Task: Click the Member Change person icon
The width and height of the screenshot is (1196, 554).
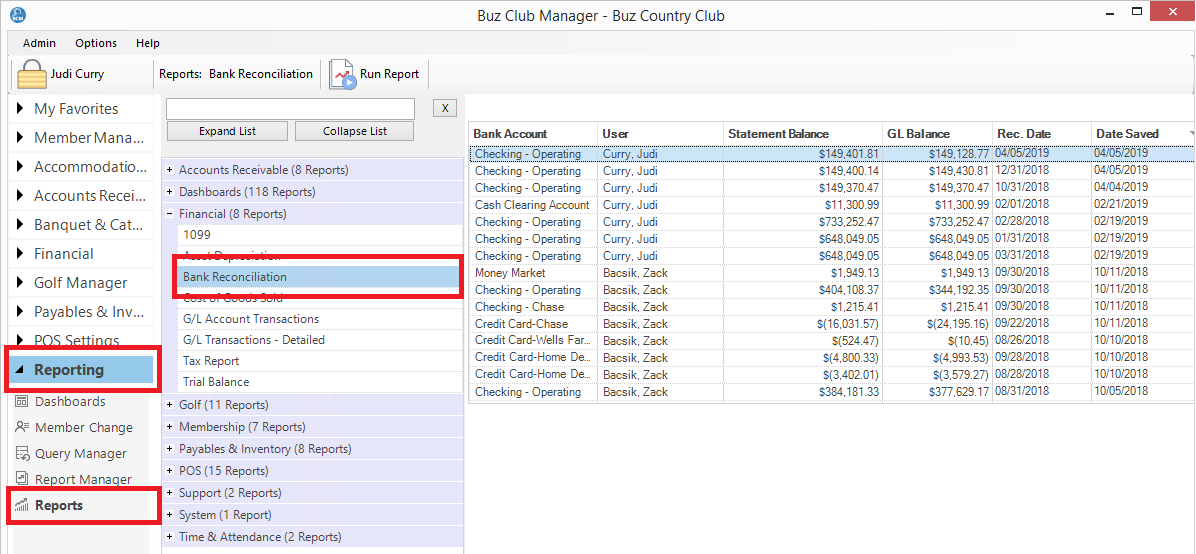Action: tap(22, 428)
